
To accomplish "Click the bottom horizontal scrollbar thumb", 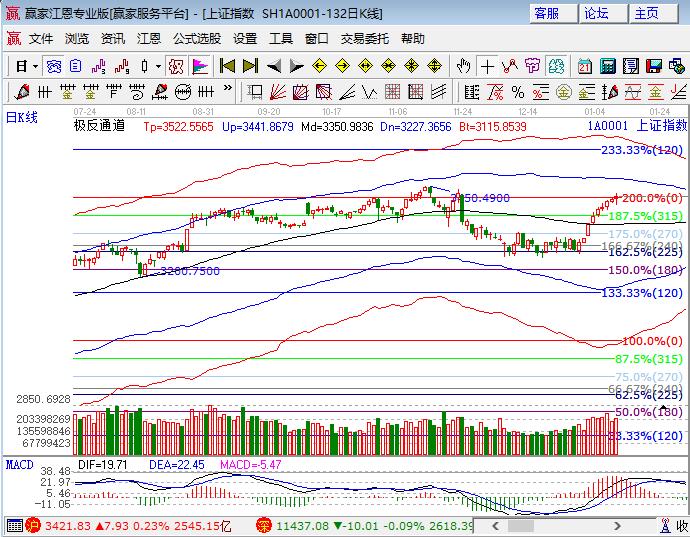I will click(x=521, y=525).
